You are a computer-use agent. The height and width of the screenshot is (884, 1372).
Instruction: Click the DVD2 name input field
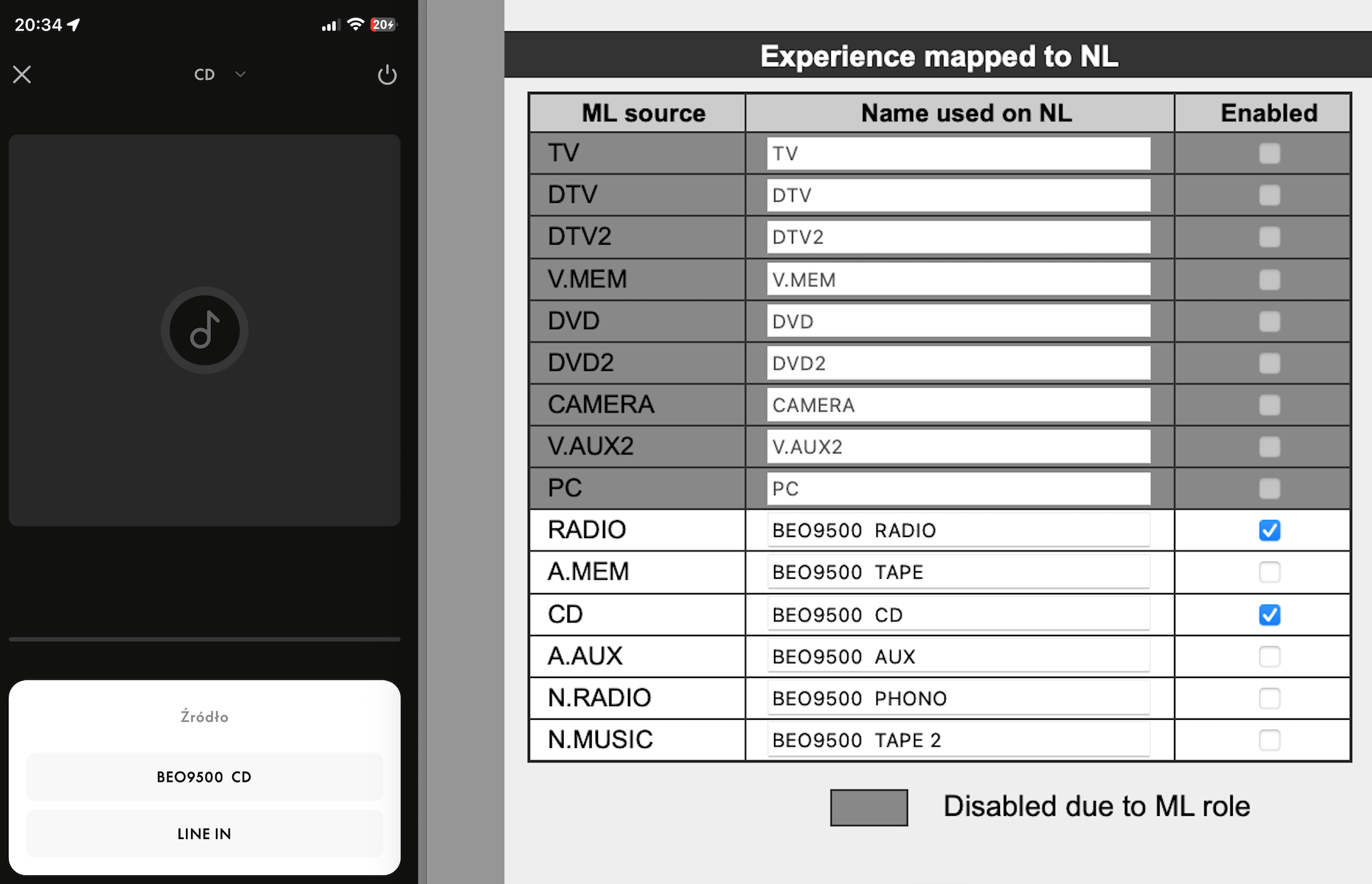click(958, 363)
